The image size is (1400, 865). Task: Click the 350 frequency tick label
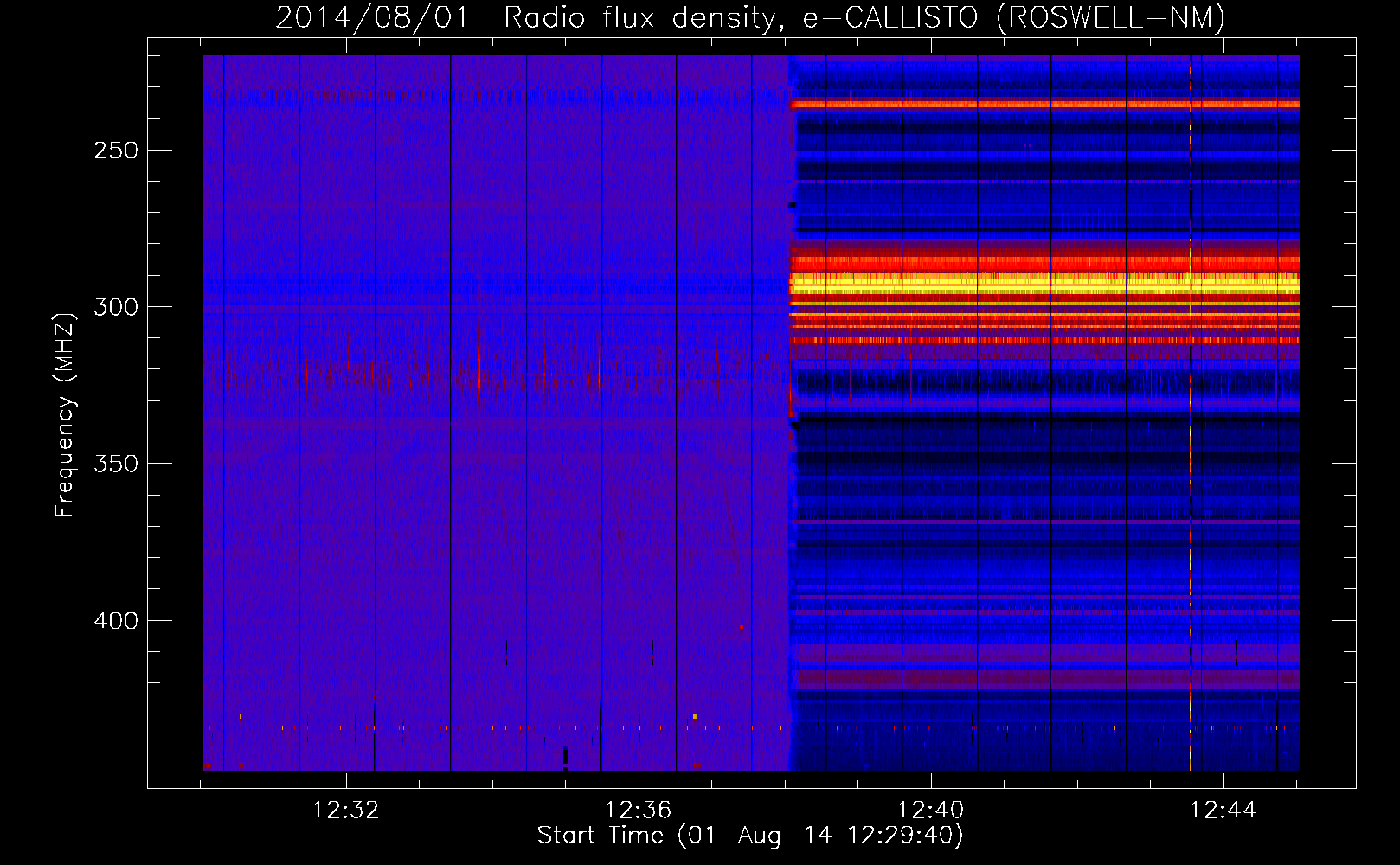pos(116,464)
